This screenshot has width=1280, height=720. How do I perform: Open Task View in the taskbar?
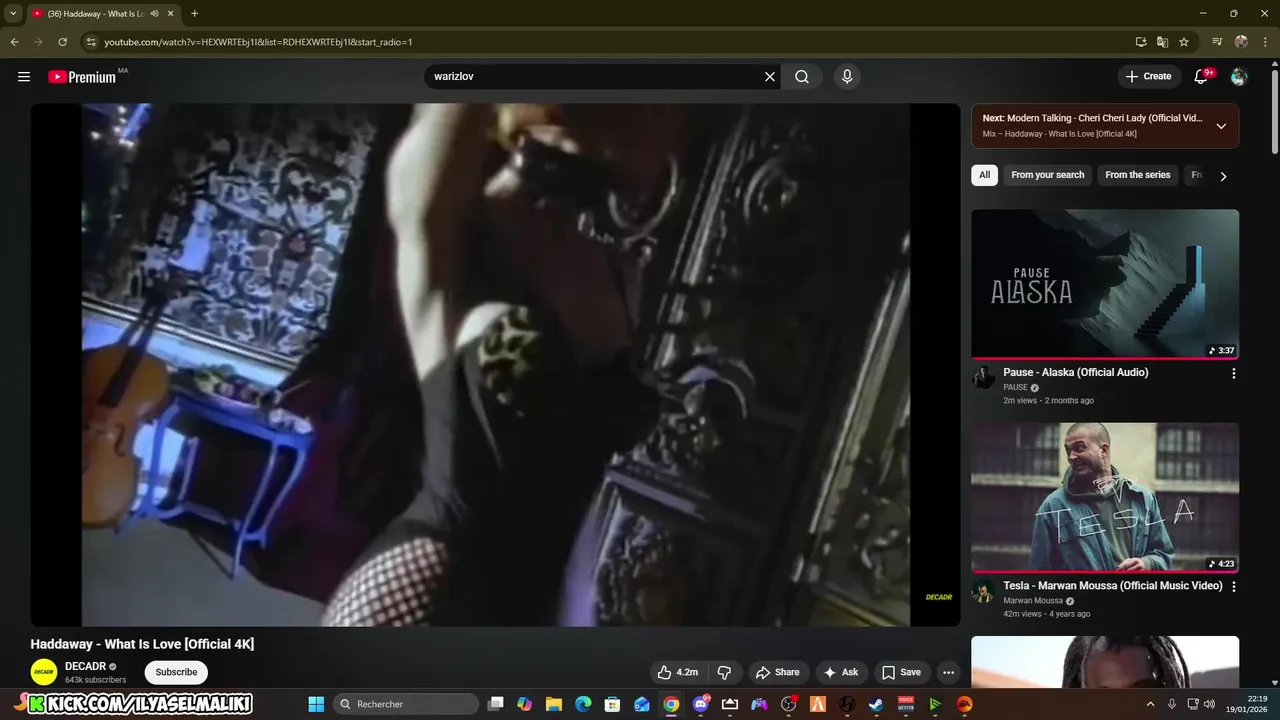coord(495,704)
